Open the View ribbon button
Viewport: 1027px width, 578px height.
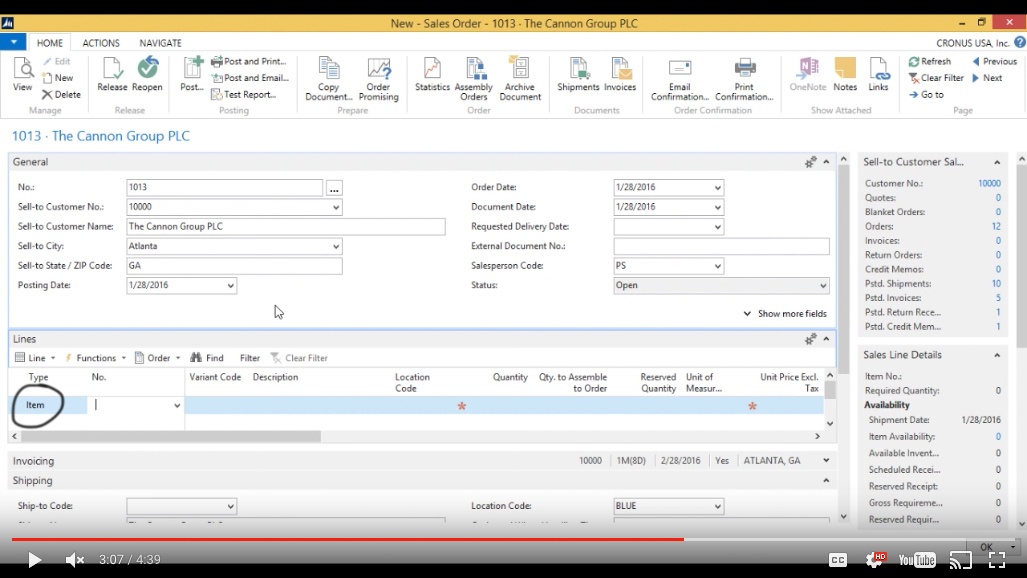22,74
